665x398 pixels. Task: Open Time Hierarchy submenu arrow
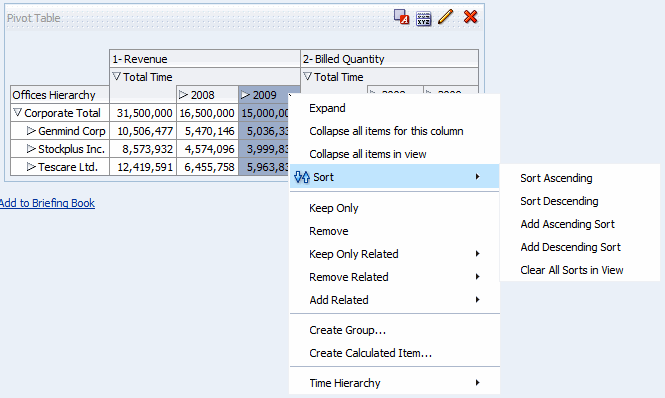point(478,383)
